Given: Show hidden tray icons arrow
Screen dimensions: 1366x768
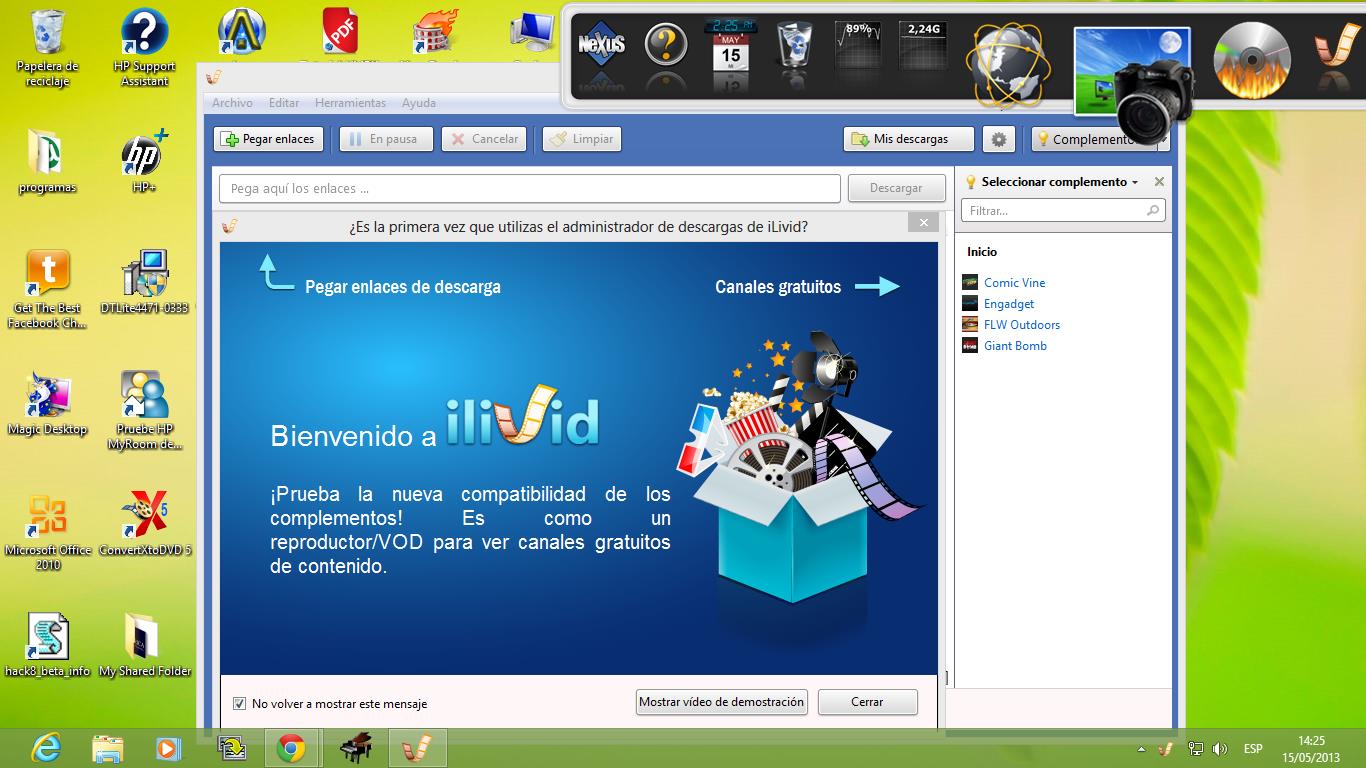Looking at the screenshot, I should pos(1142,748).
